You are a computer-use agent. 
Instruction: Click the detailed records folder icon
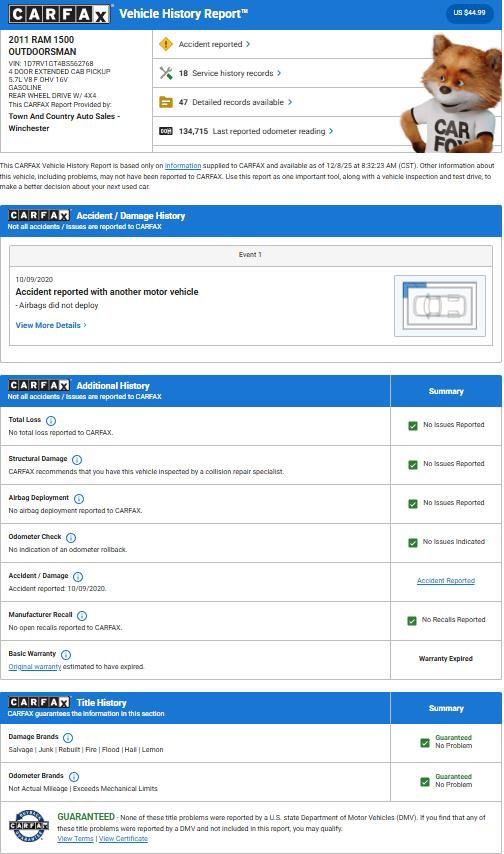click(x=166, y=102)
